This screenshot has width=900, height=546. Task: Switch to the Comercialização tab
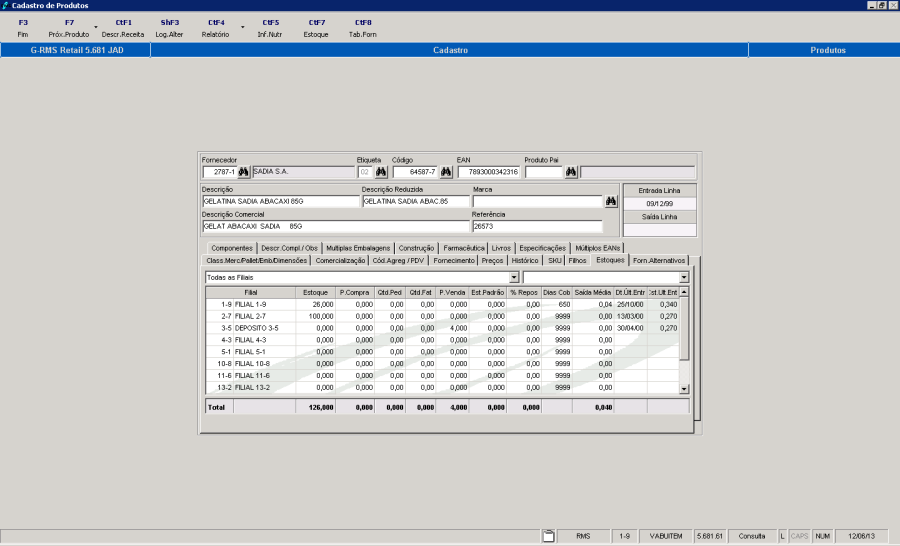pyautogui.click(x=340, y=261)
